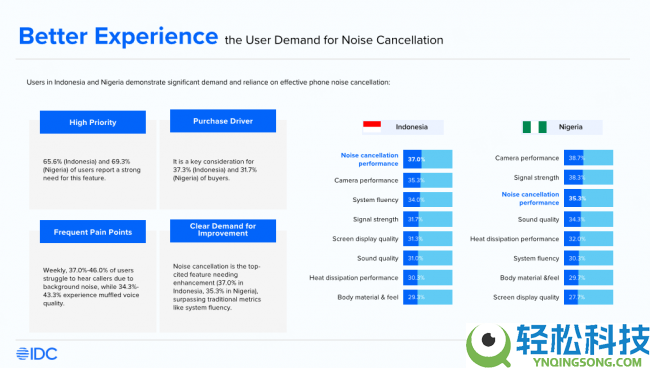Image resolution: width=650 pixels, height=368 pixels.
Task: Click Indonesia's 29.3% body material bar
Action: click(427, 297)
